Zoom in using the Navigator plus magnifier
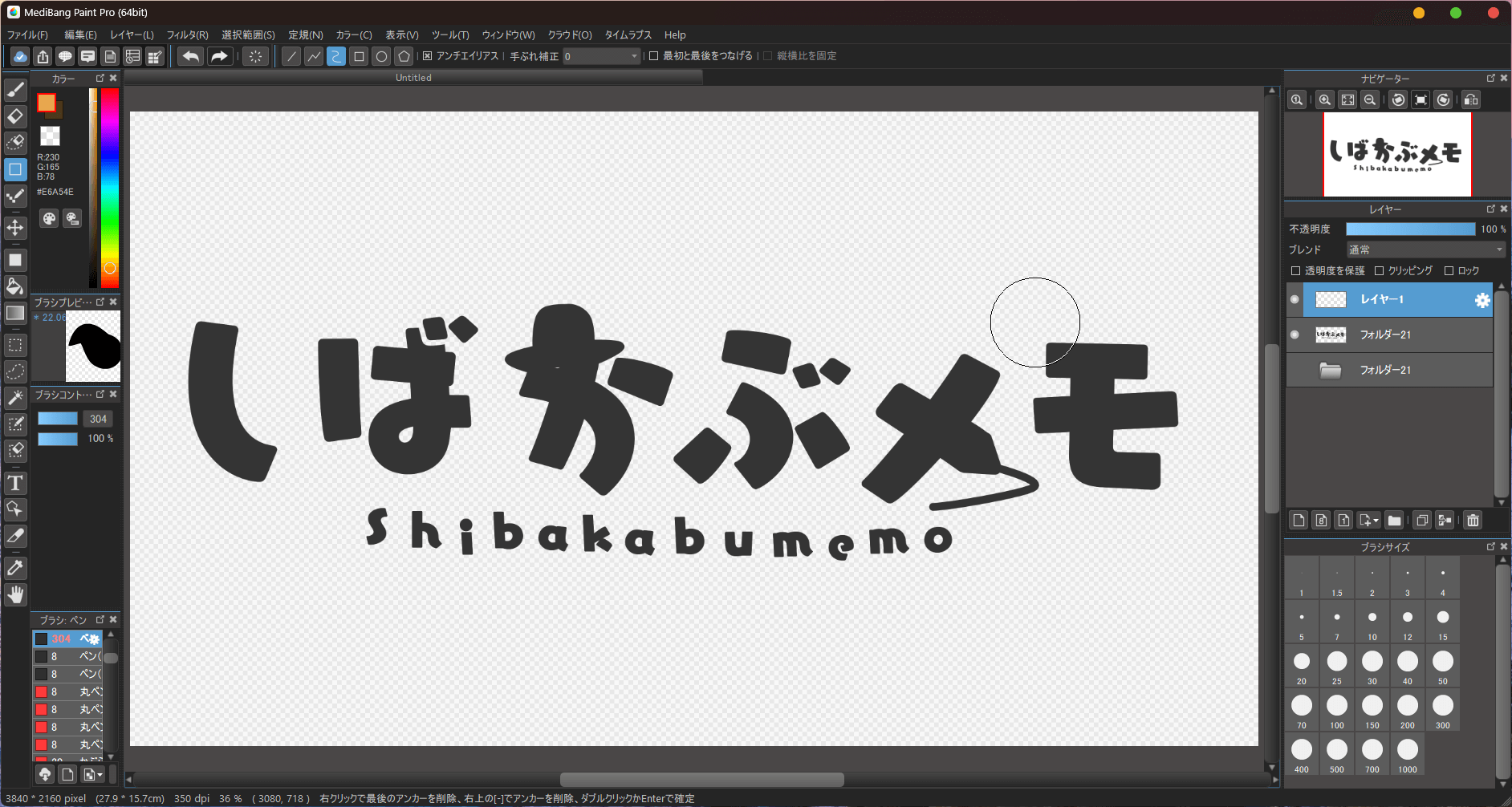Viewport: 1512px width, 807px height. click(1325, 99)
